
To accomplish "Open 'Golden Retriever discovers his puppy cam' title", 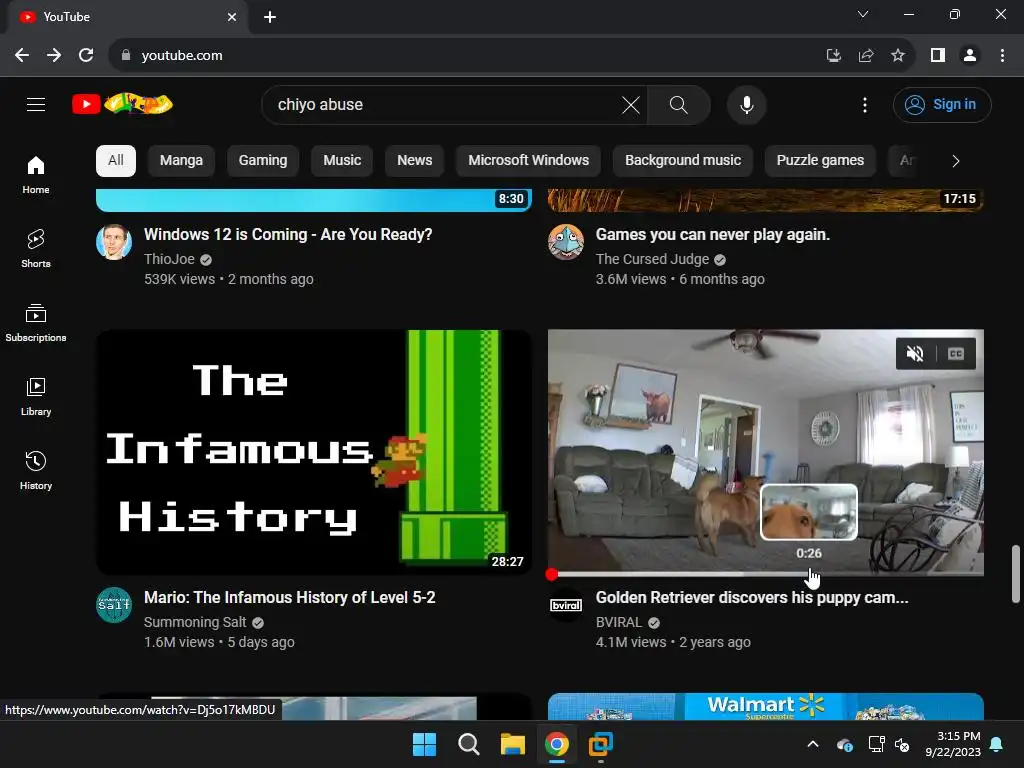I will 752,598.
